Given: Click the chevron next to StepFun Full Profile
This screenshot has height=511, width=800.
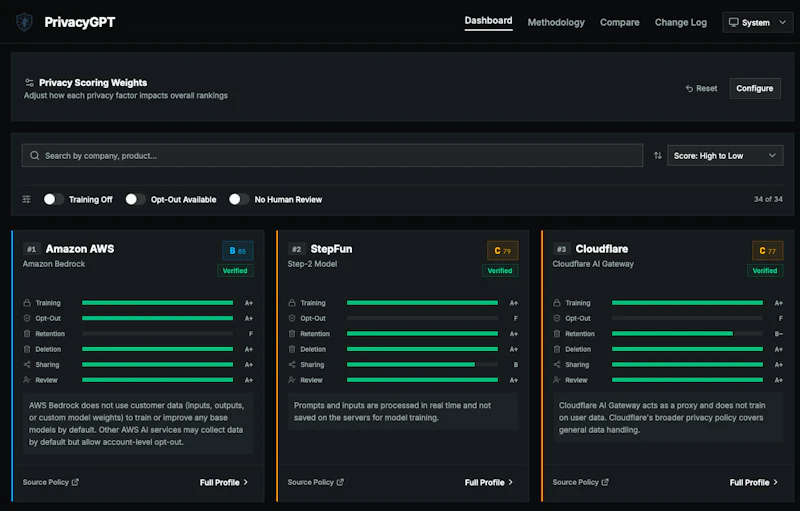Looking at the screenshot, I should (x=511, y=482).
